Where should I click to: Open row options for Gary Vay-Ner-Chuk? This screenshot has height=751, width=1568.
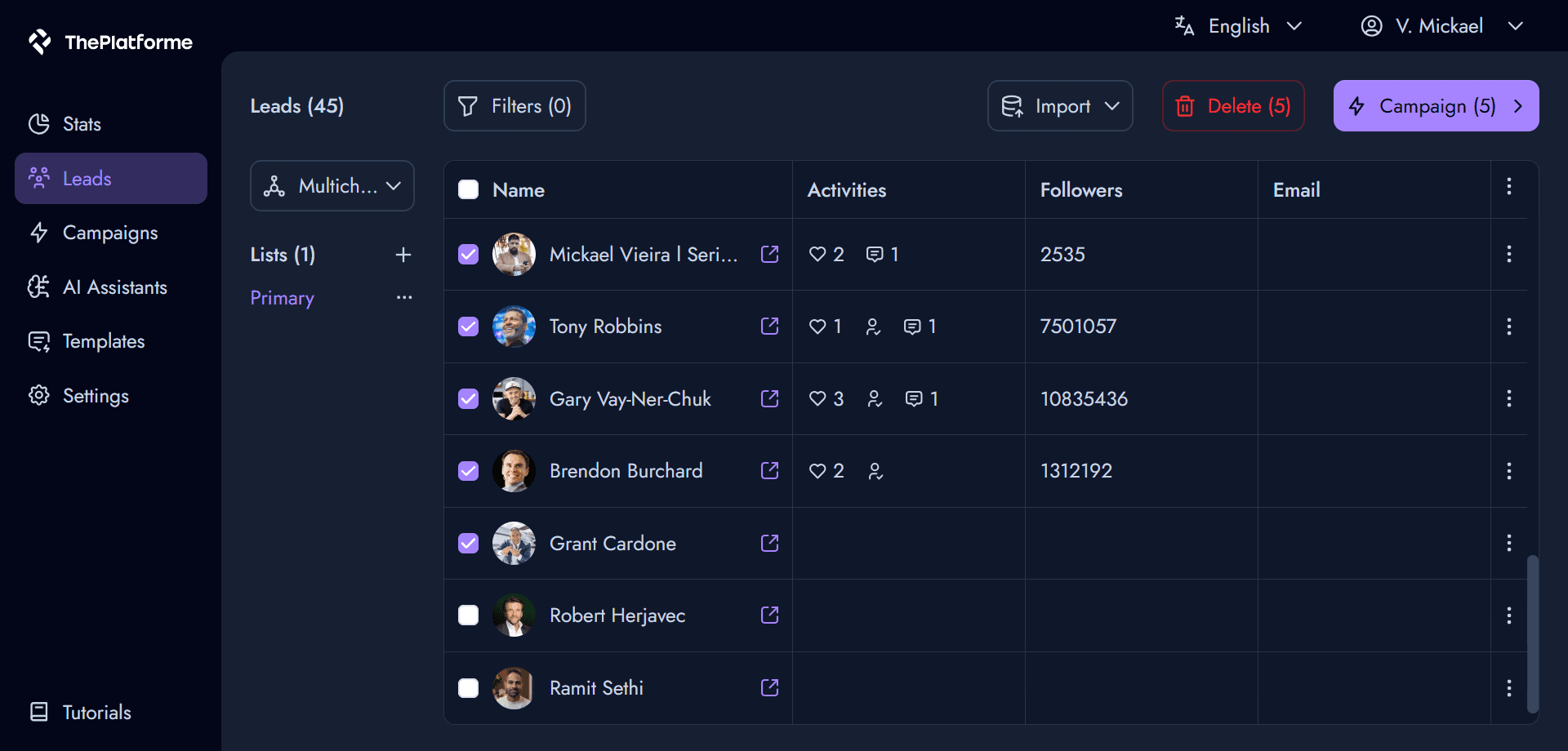pos(1508,398)
